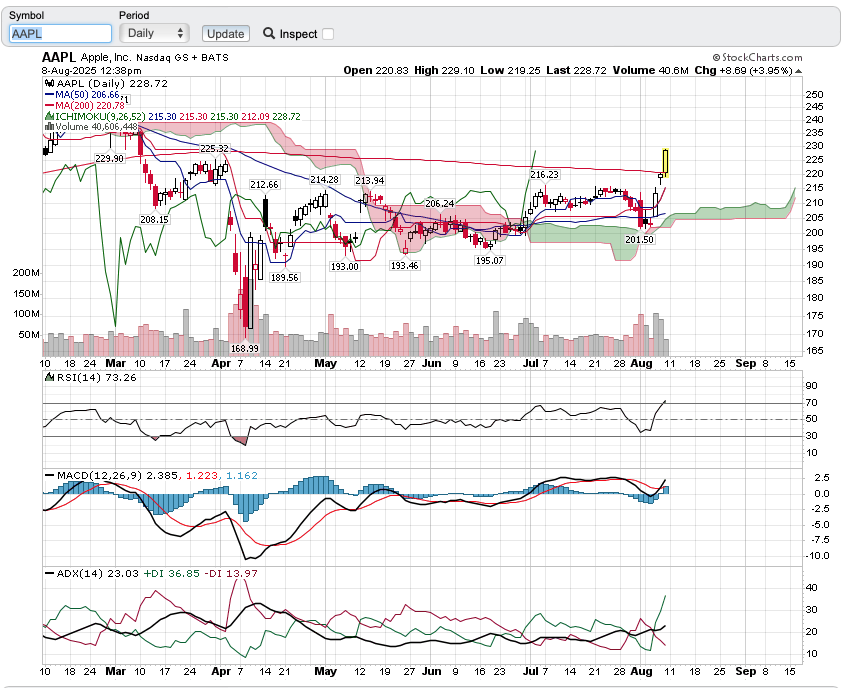Click the MACD(12,26,9) legend line marker
The image size is (841, 688).
[49, 475]
